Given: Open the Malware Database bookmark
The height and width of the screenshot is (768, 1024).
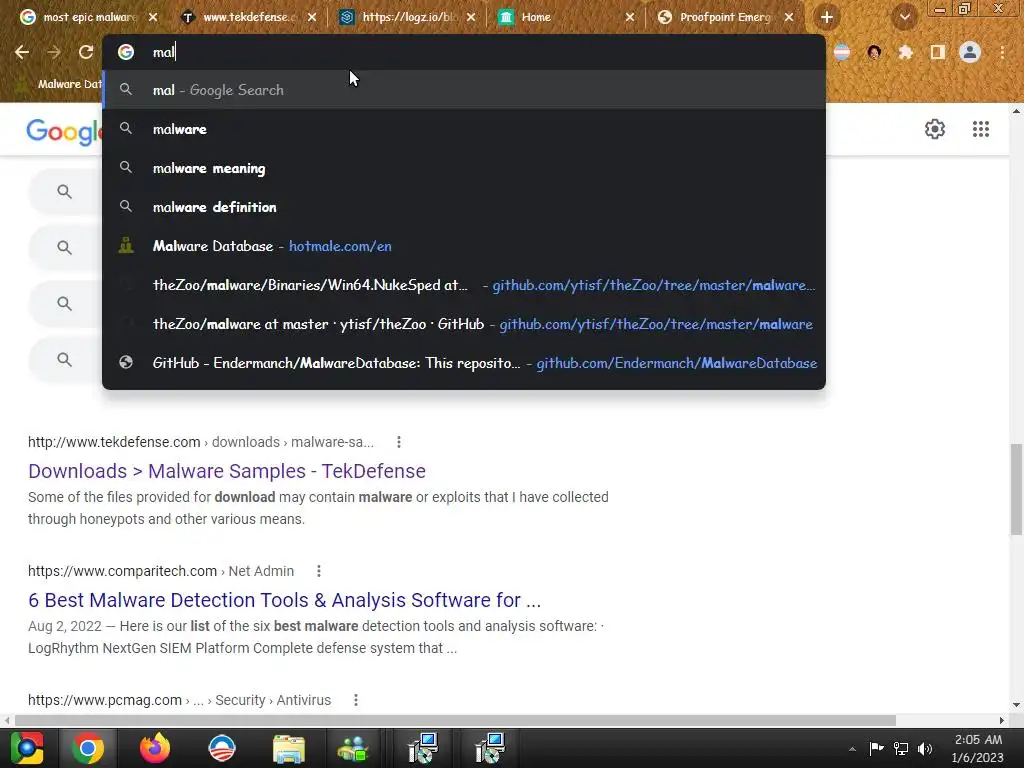Looking at the screenshot, I should click(59, 84).
